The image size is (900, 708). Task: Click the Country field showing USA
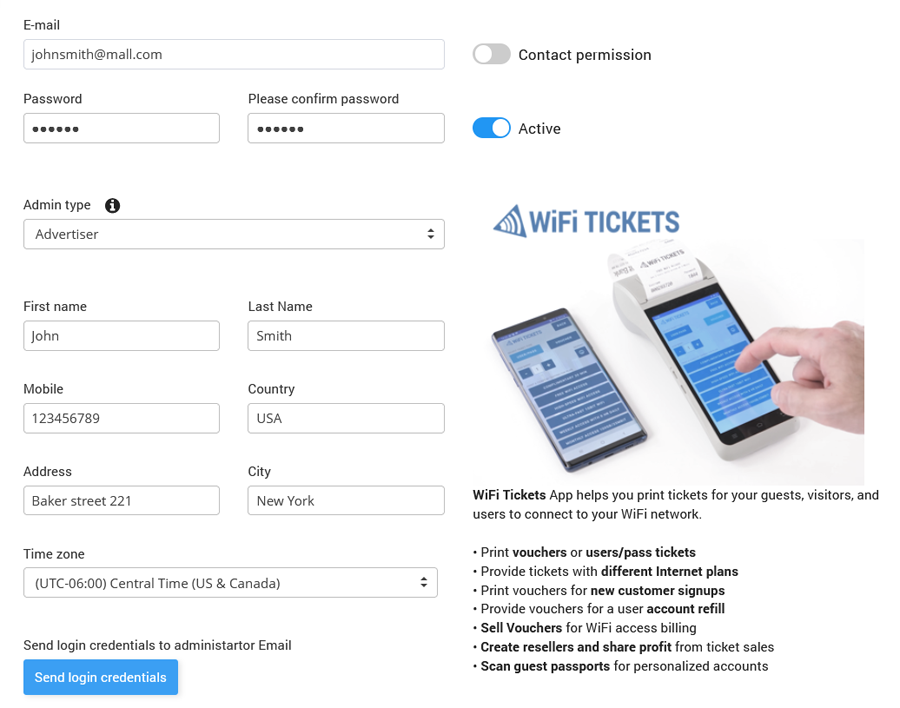pos(346,418)
